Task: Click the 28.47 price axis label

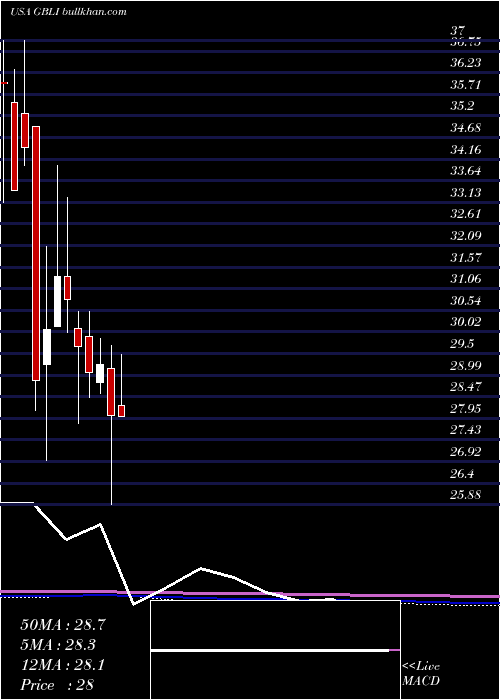Action: point(466,387)
